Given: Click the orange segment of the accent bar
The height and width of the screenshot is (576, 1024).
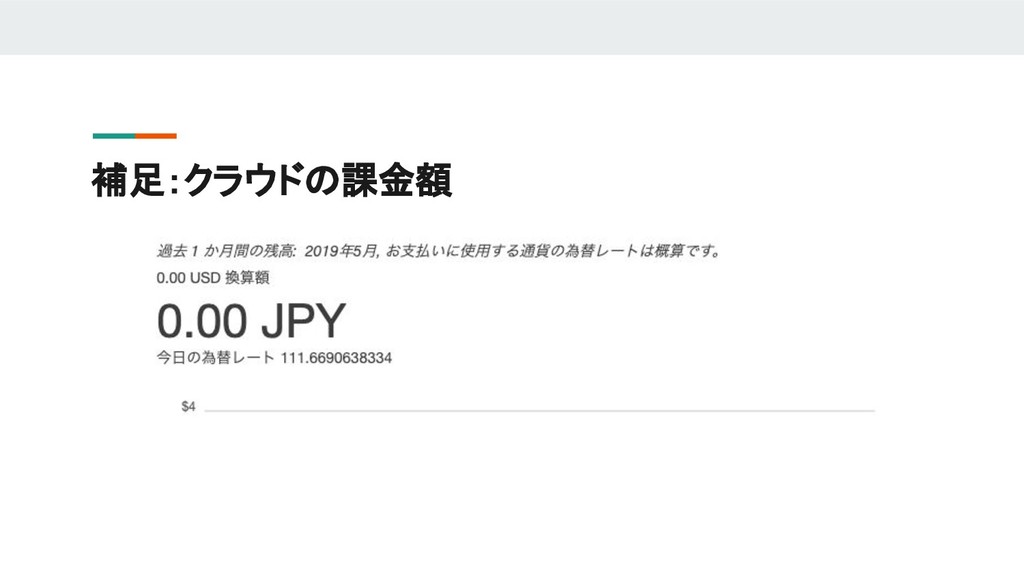Looking at the screenshot, I should (156, 136).
